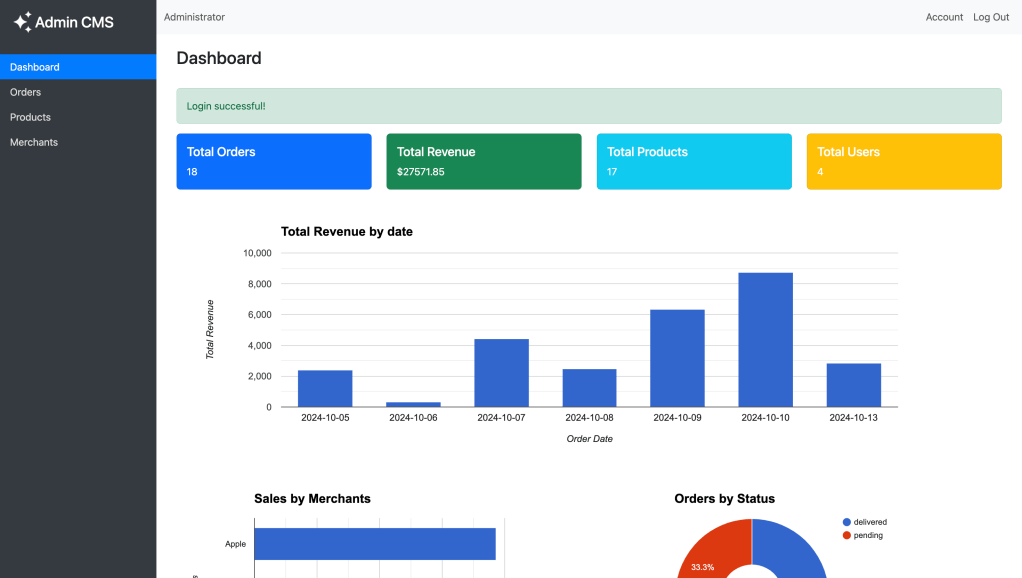
Task: Go to Orders in the sidebar
Action: 26,92
